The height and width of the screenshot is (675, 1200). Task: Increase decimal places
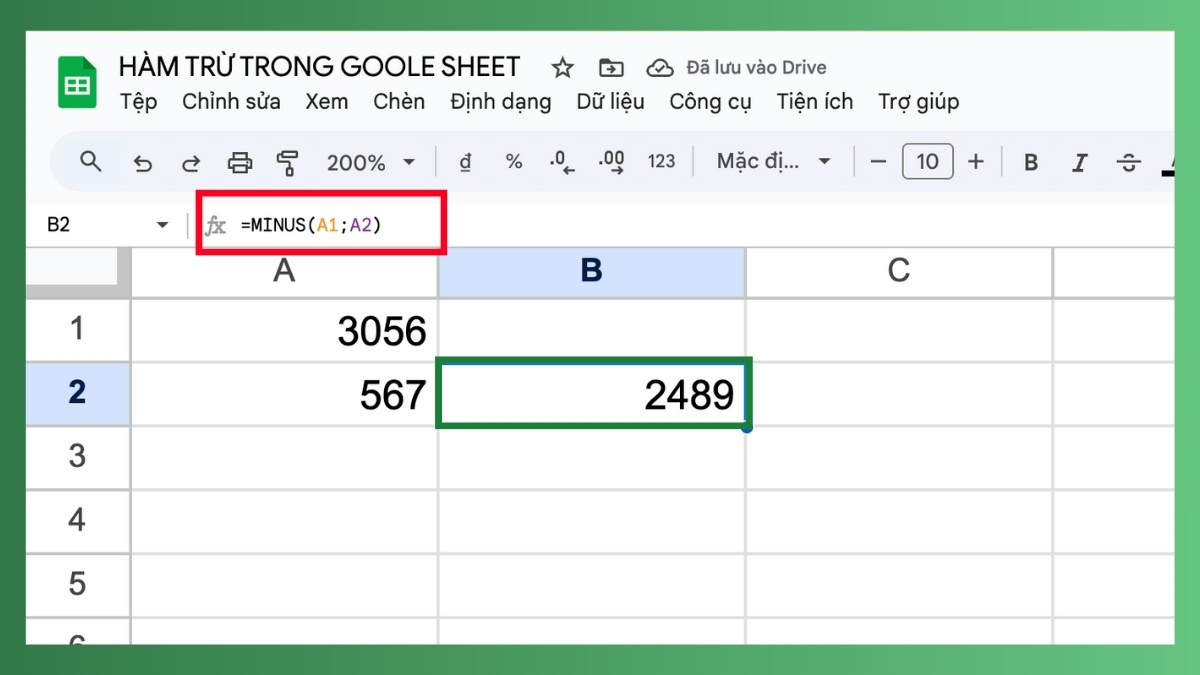coord(611,161)
